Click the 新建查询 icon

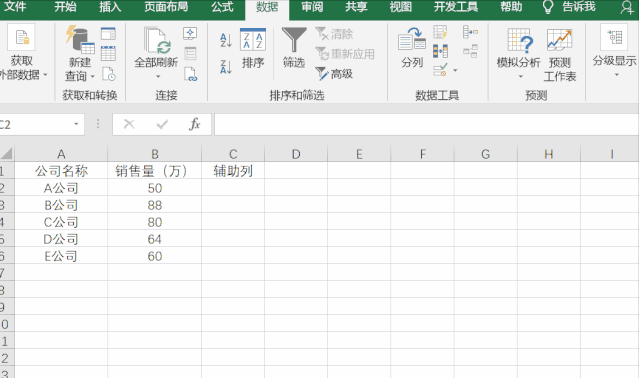pyautogui.click(x=80, y=40)
